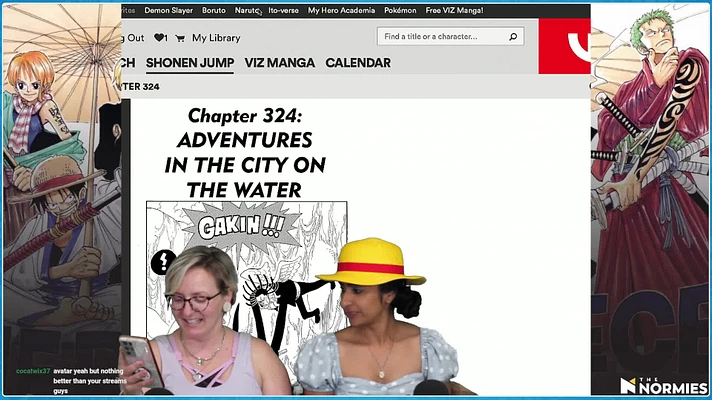Switch to the VIZ MANGA tab
The height and width of the screenshot is (400, 712).
(279, 63)
